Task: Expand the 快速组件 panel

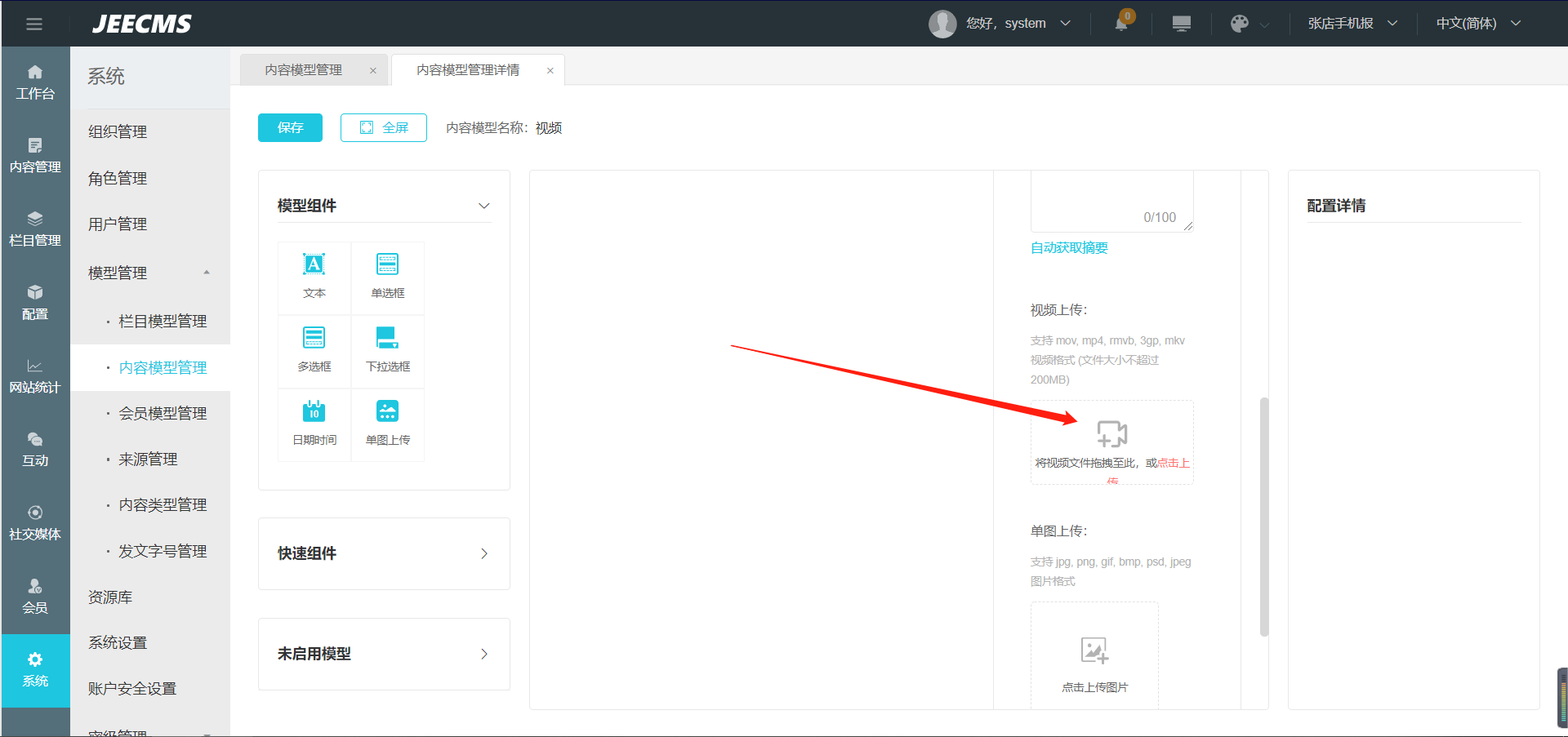Action: coord(484,553)
